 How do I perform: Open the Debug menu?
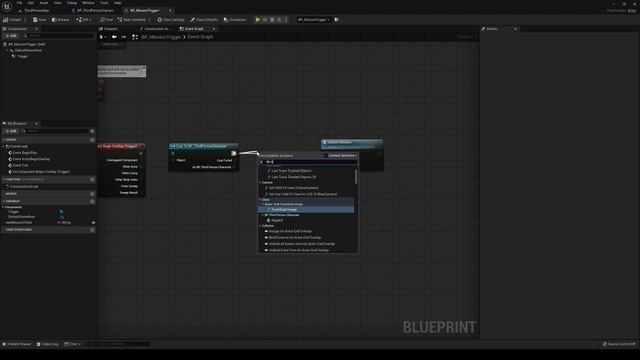pos(72,3)
